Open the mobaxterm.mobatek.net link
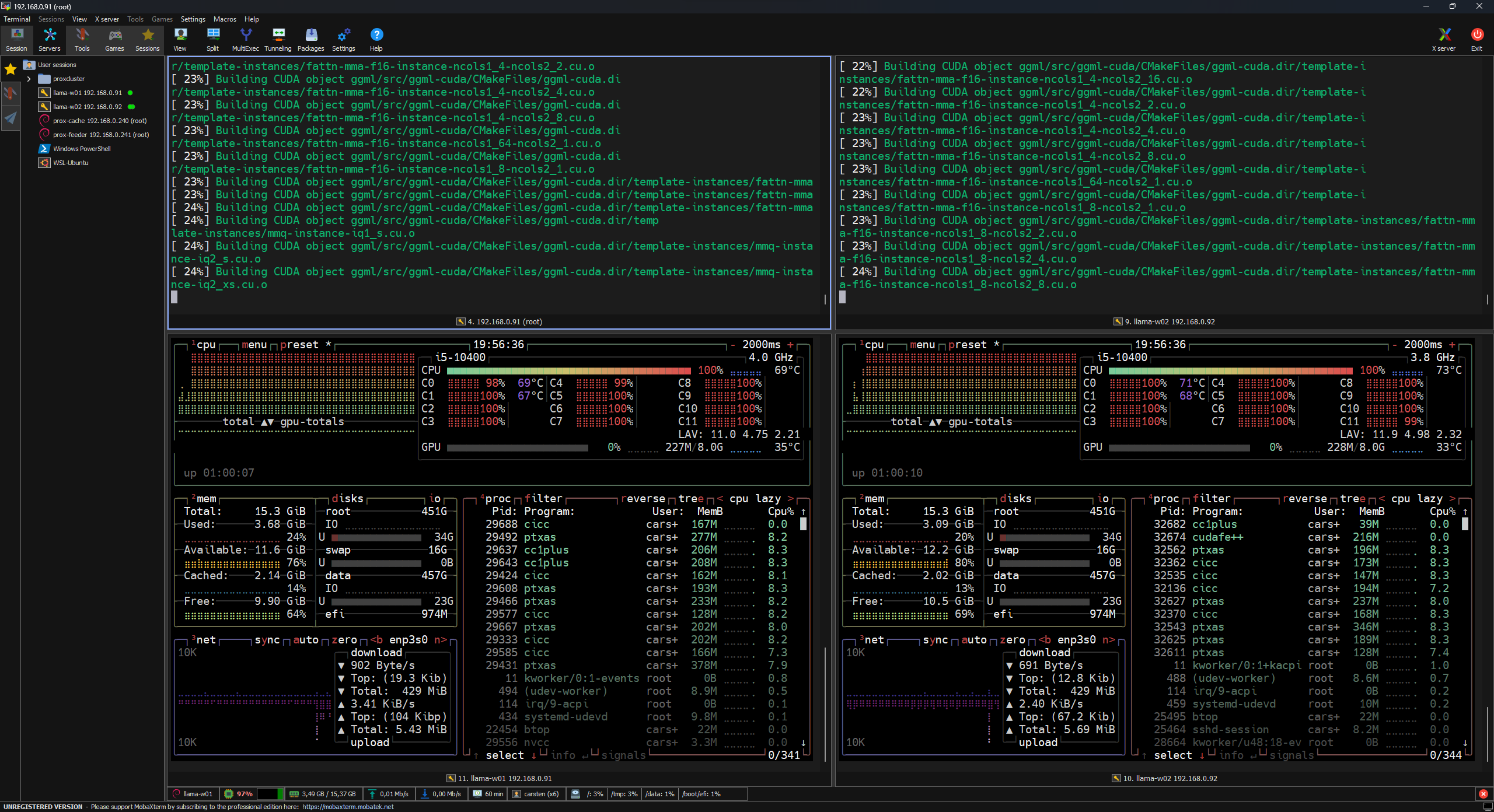Viewport: 1494px width, 812px height. [348, 807]
